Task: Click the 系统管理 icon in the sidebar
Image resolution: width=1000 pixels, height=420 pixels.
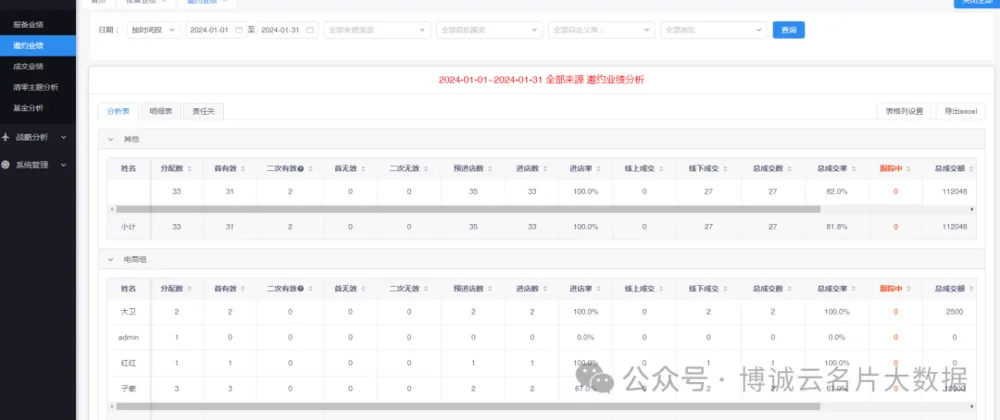Action: [x=7, y=165]
